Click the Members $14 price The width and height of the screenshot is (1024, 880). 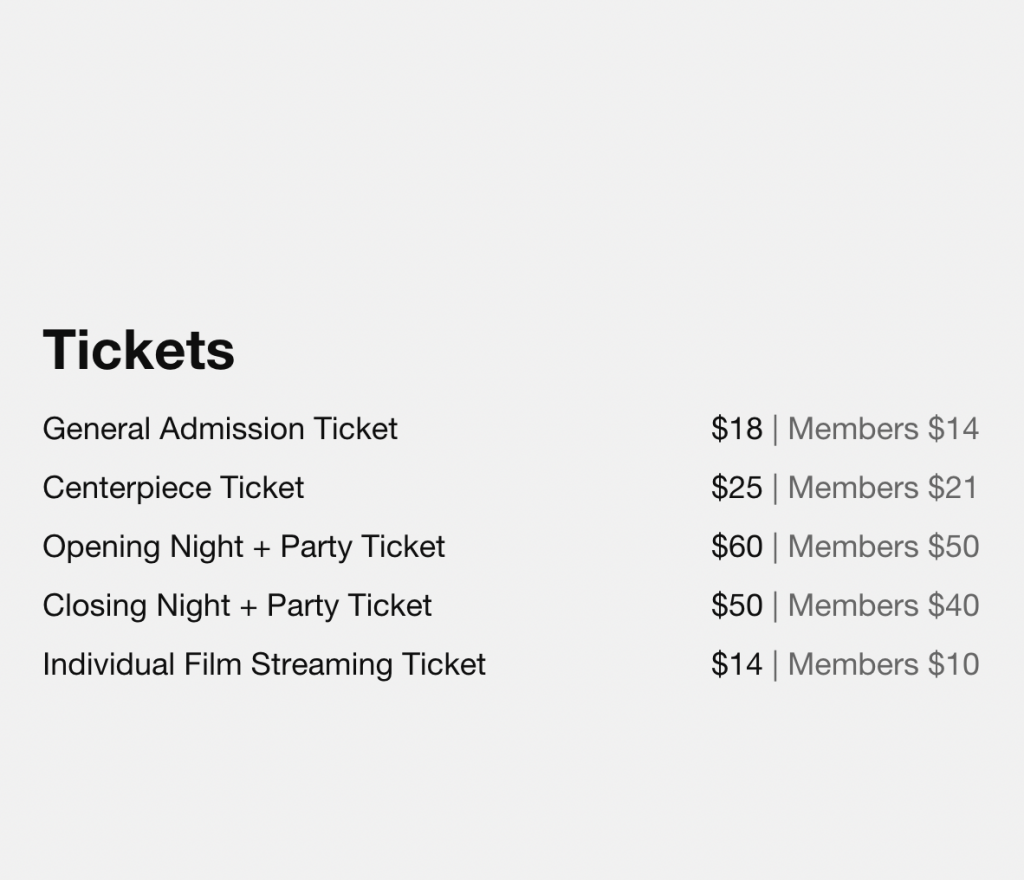coord(883,429)
